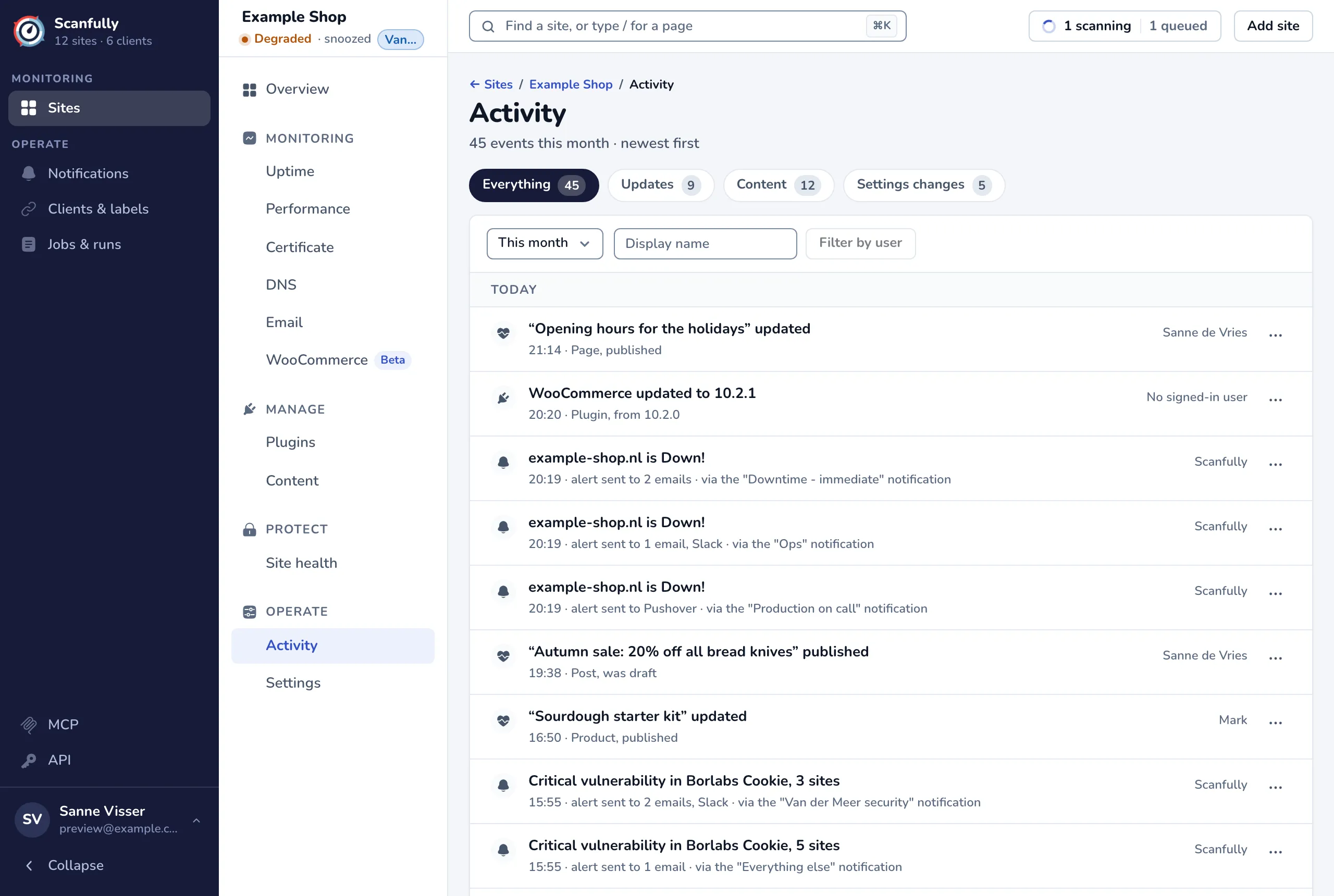The image size is (1334, 896).
Task: Open more options for Opening hours row
Action: pyautogui.click(x=1276, y=335)
